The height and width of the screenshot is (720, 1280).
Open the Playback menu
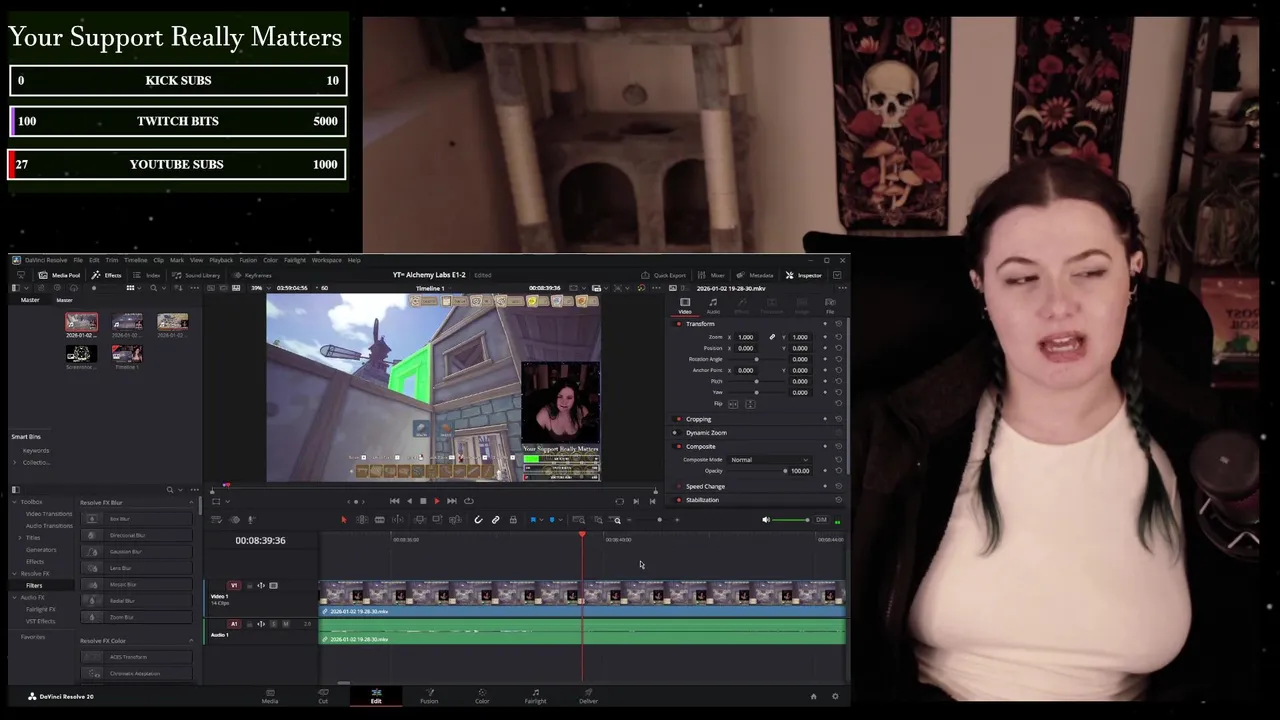[221, 260]
